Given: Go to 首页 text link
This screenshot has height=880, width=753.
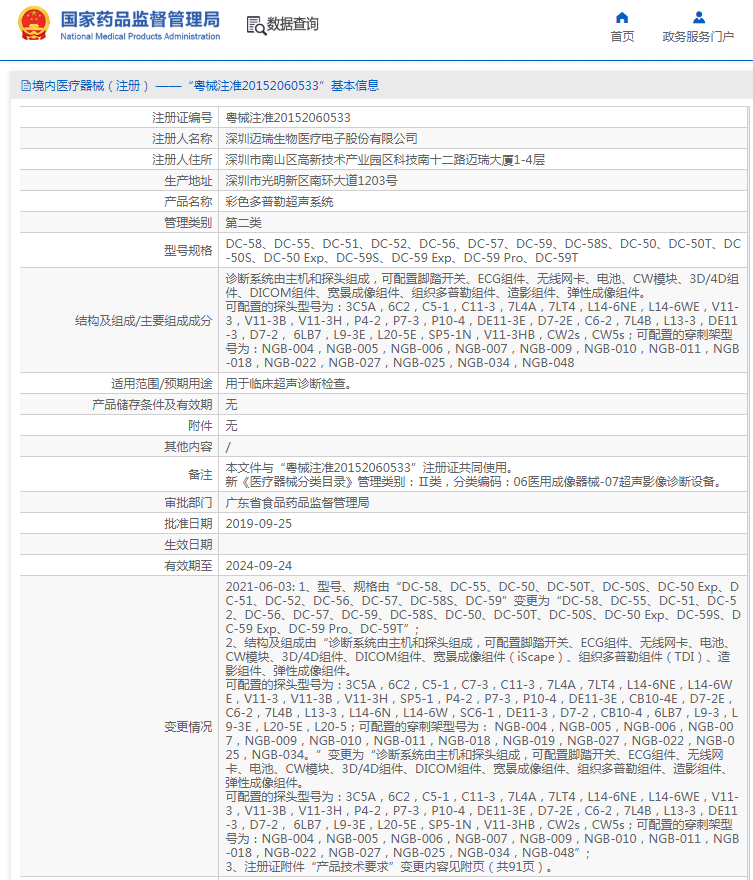Looking at the screenshot, I should click(x=622, y=36).
